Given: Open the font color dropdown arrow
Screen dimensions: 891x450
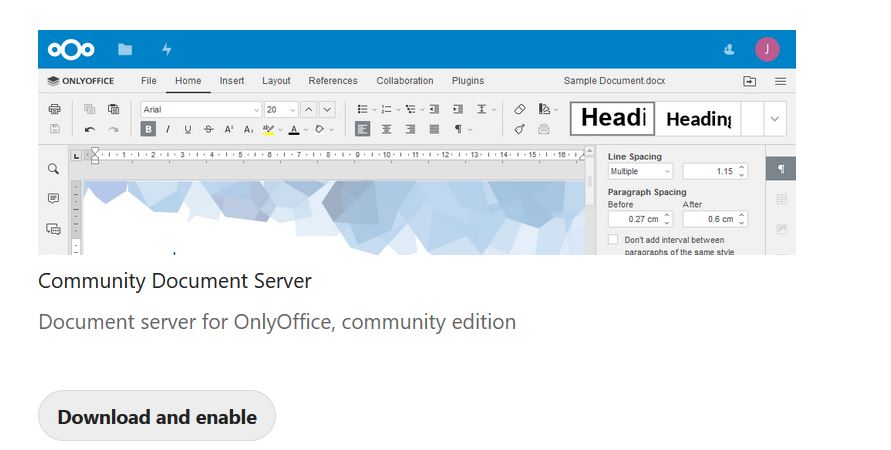Looking at the screenshot, I should (306, 130).
